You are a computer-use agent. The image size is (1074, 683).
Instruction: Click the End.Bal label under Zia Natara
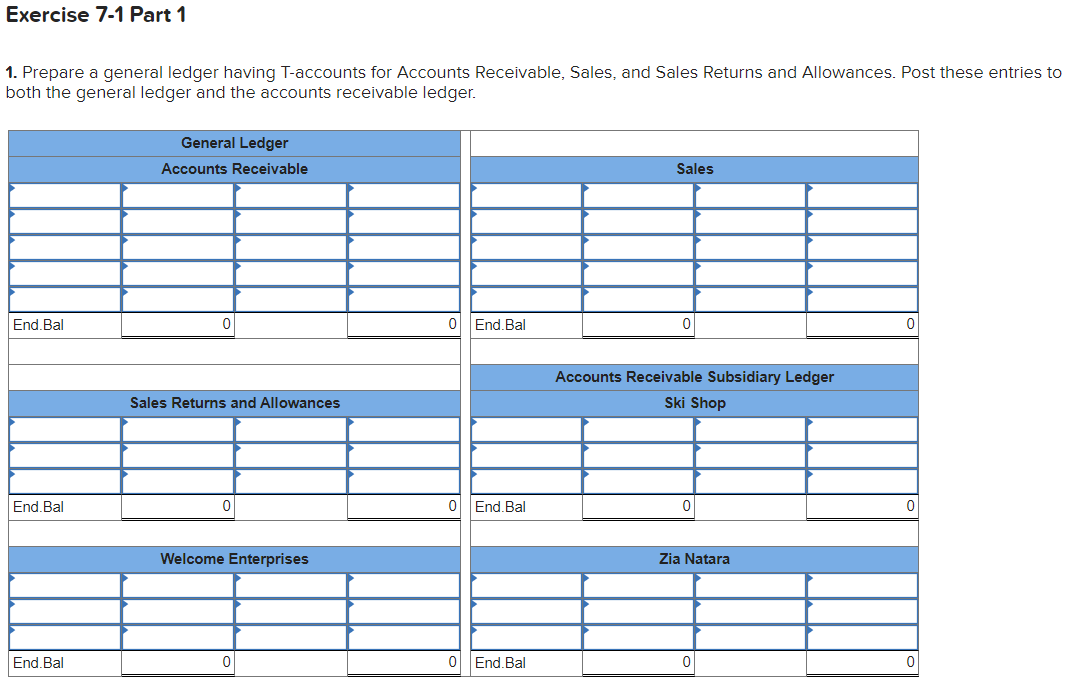click(x=500, y=663)
